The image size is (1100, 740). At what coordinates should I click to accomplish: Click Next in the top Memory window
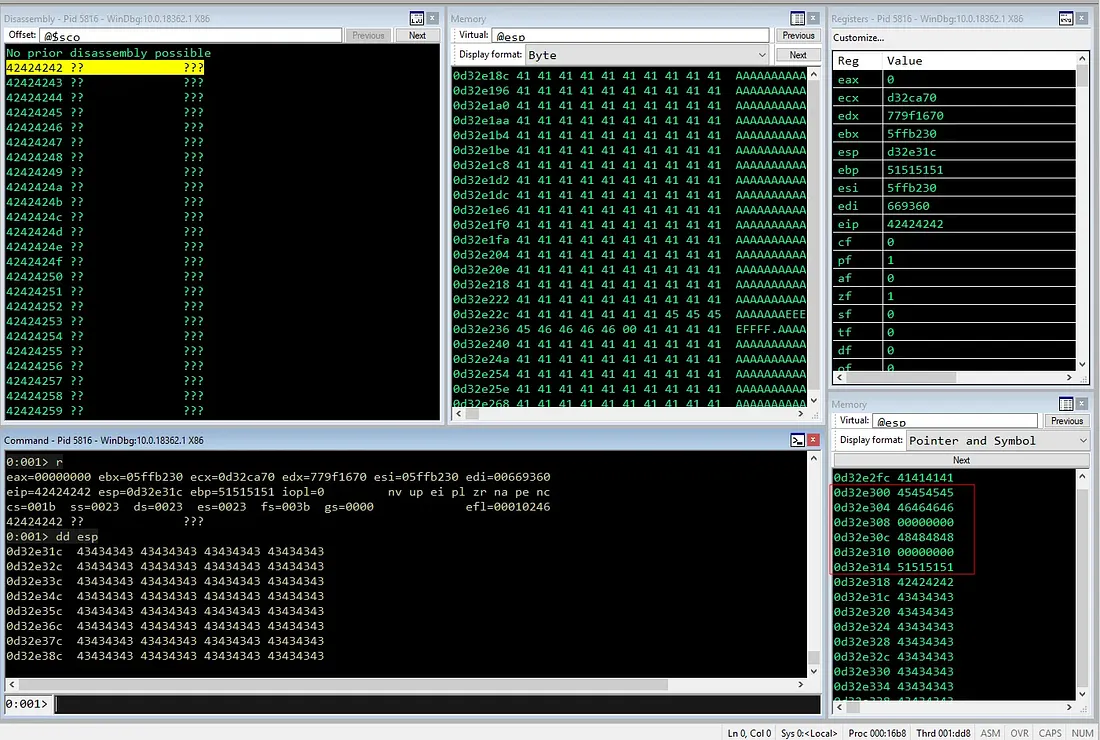[x=798, y=55]
